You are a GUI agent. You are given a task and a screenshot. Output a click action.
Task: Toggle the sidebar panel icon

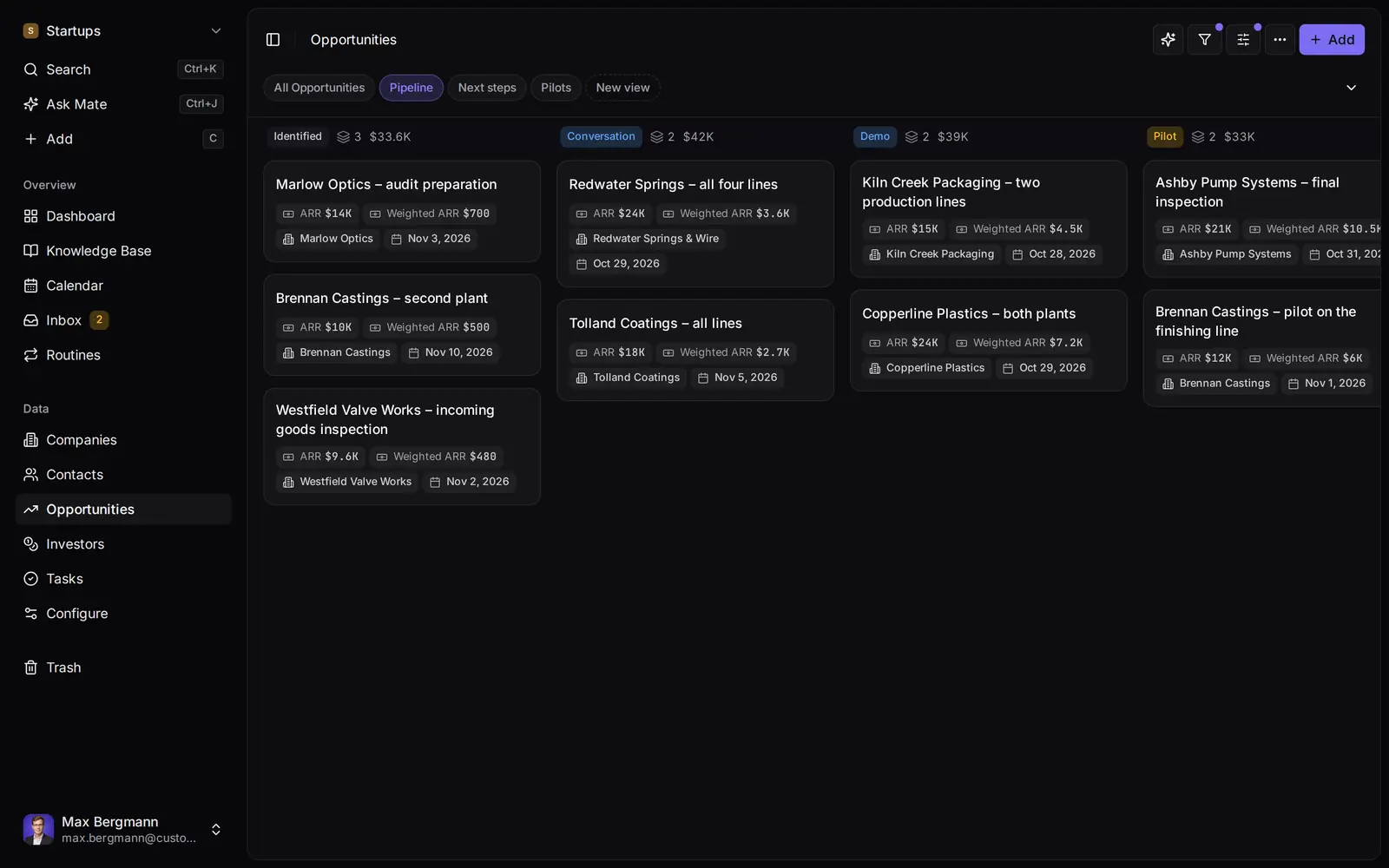click(273, 40)
